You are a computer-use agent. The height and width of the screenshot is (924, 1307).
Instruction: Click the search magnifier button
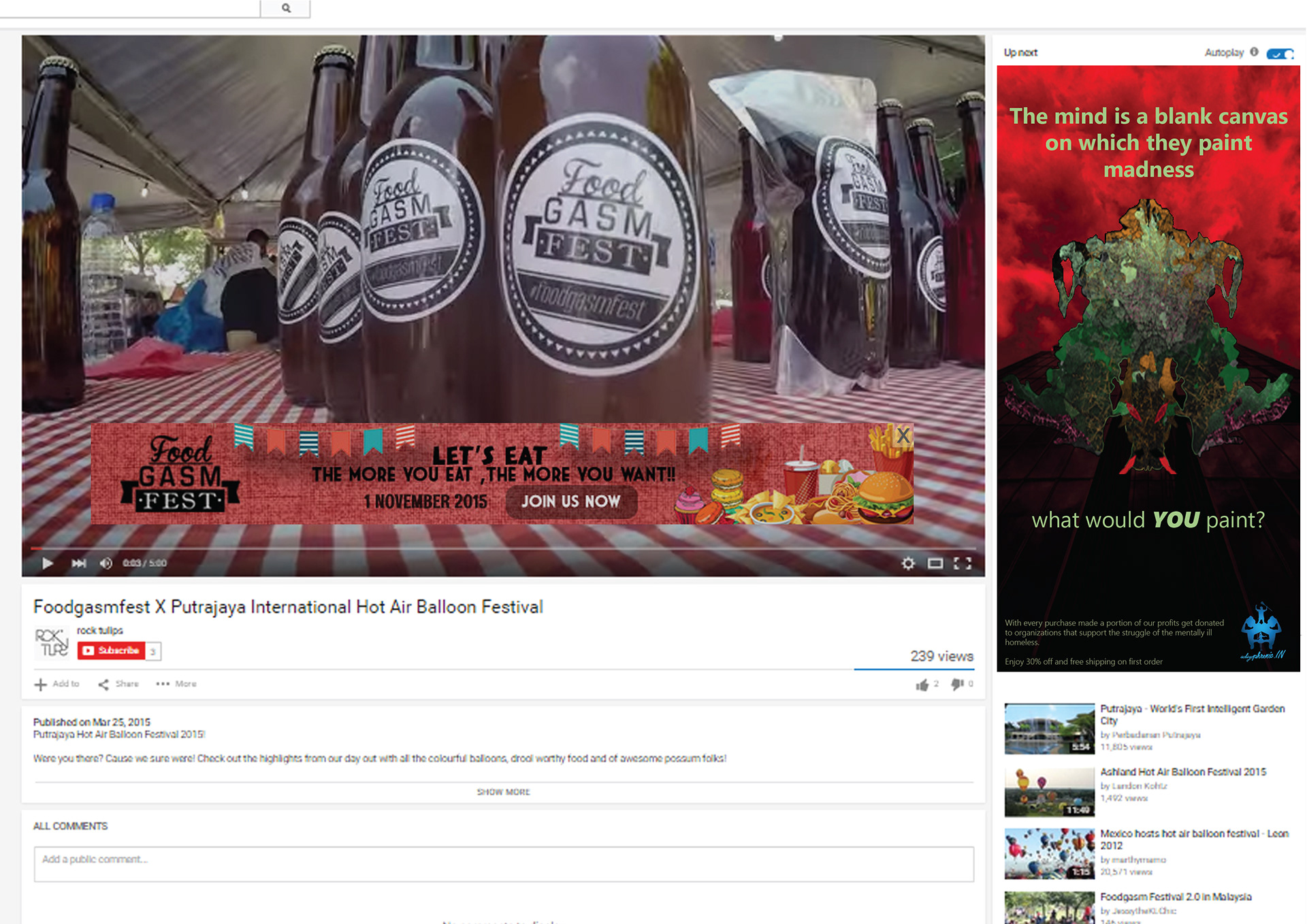tap(286, 8)
